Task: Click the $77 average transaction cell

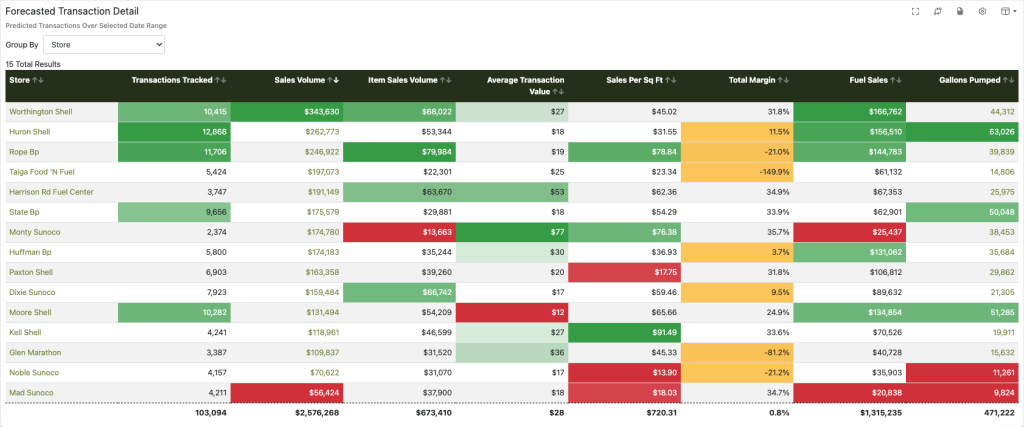Action: pyautogui.click(x=511, y=232)
